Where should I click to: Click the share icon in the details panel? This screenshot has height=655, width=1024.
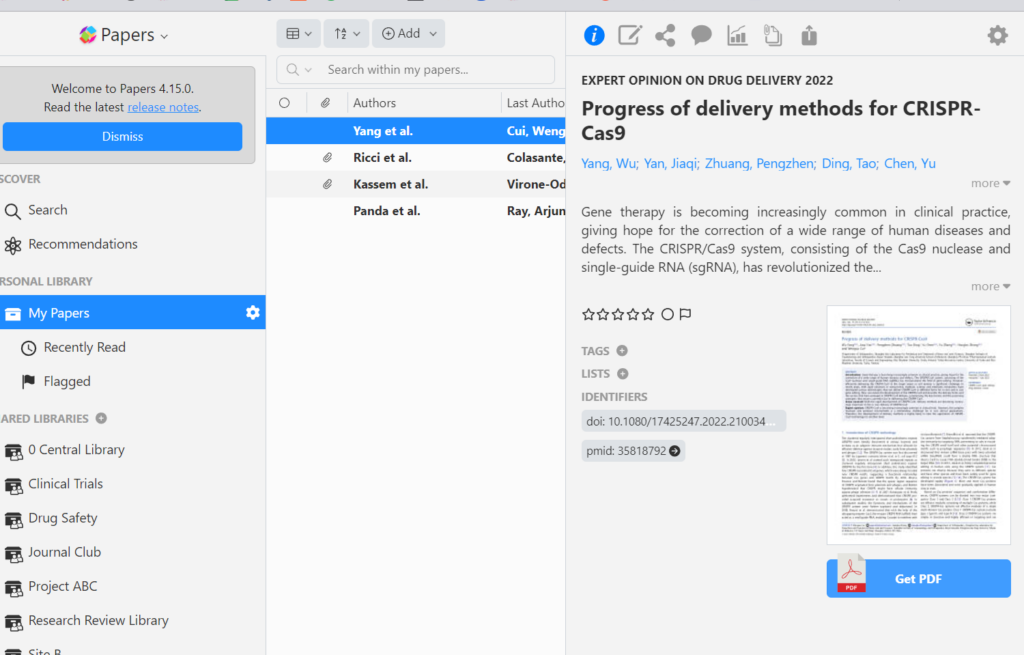pos(665,36)
